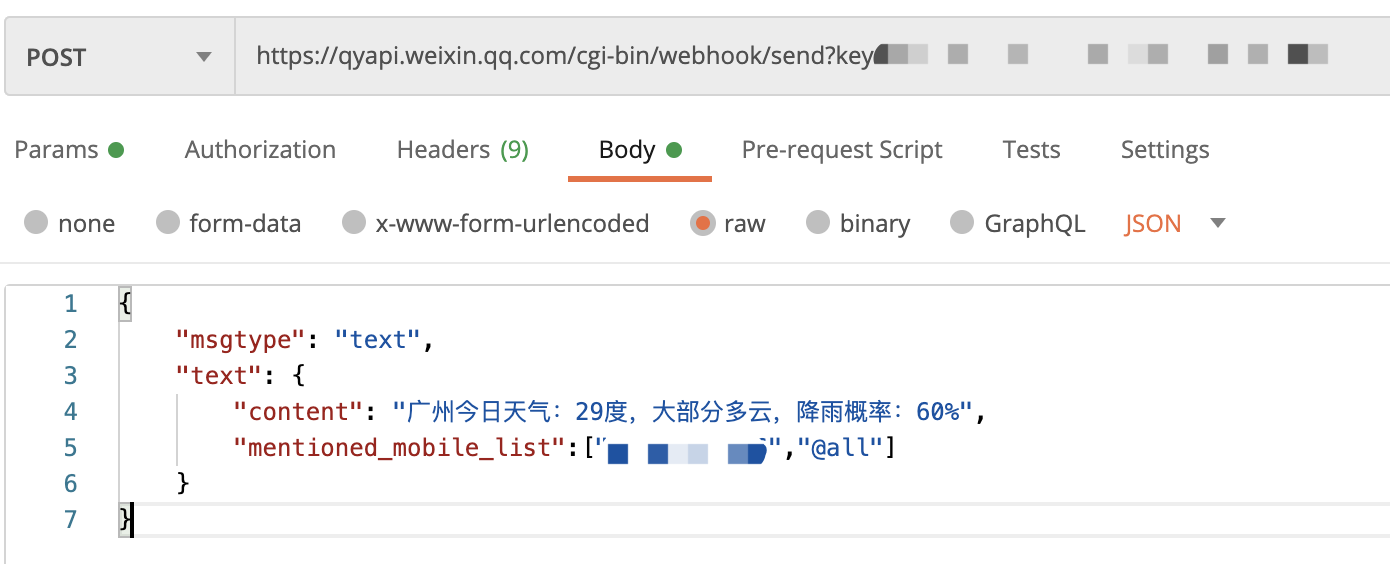1390x564 pixels.
Task: Select the raw radio button
Action: (x=703, y=223)
